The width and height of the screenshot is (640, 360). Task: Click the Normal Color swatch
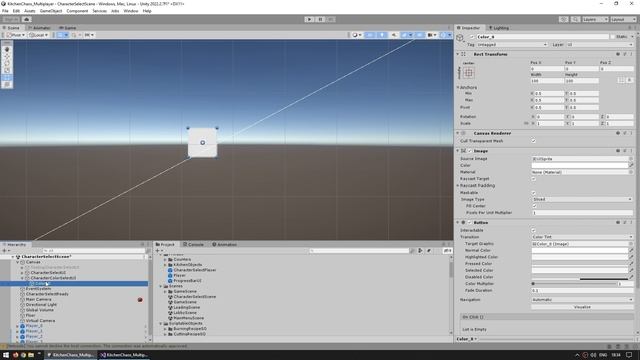click(x=580, y=250)
